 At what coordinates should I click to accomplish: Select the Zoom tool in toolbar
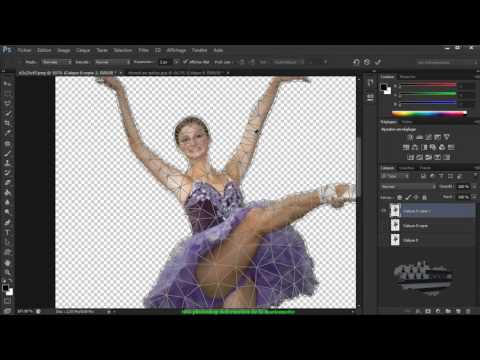pyautogui.click(x=7, y=272)
